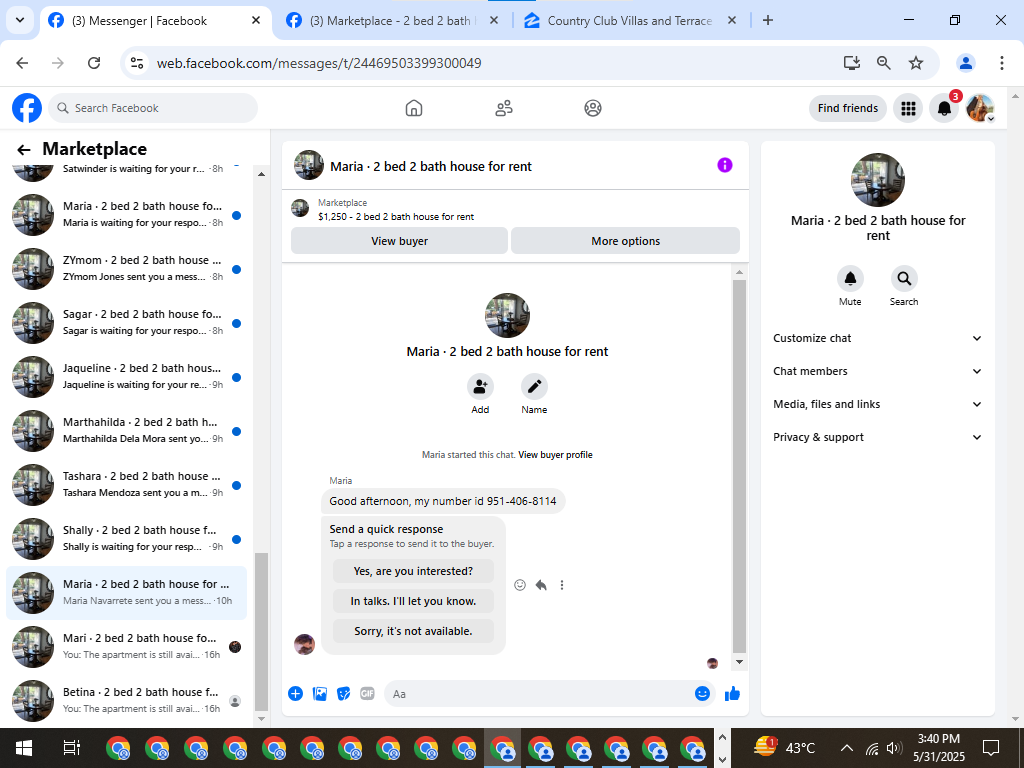Click the Aa message input field

pos(550,694)
